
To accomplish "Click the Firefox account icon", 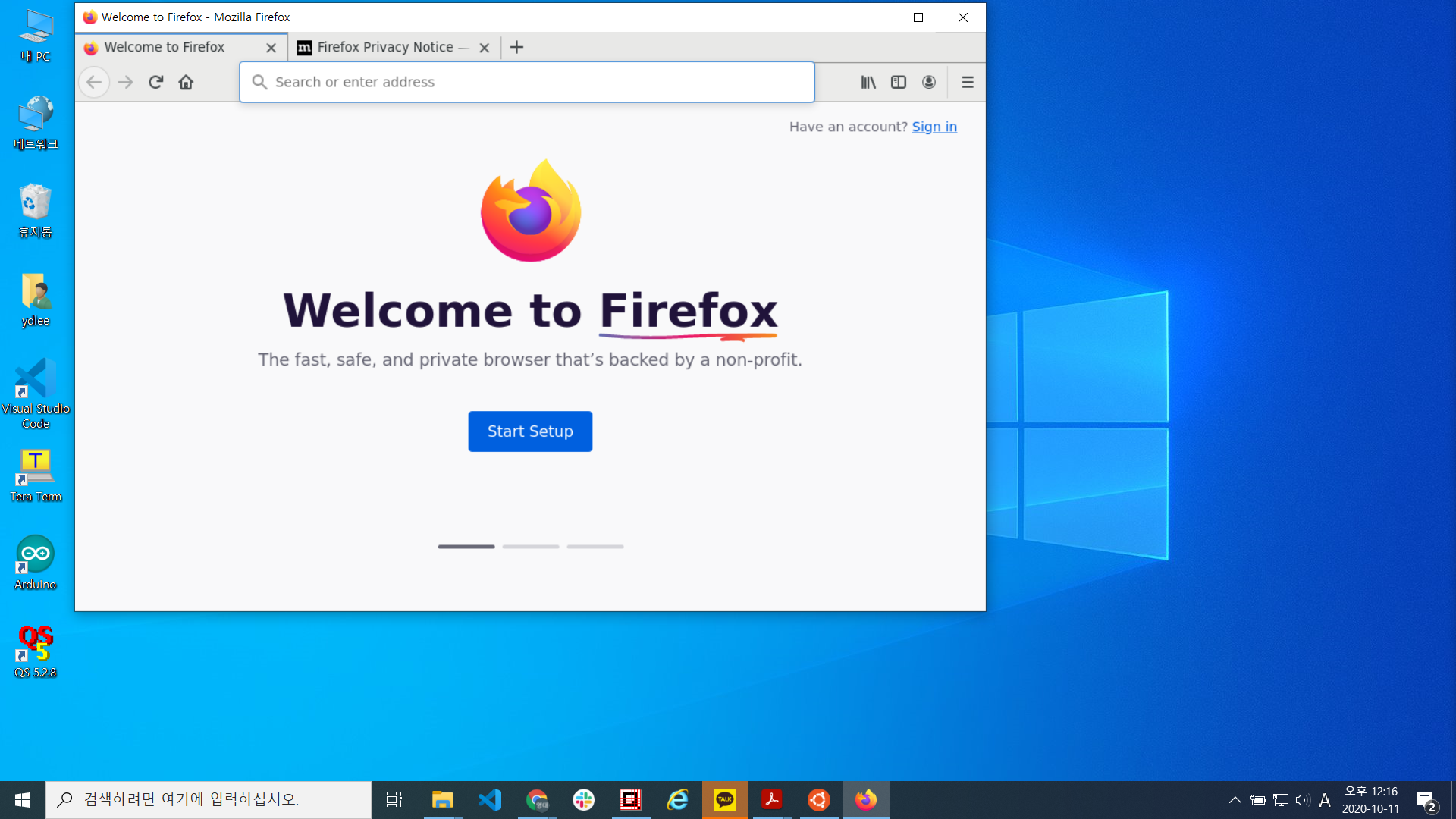I will click(x=928, y=82).
